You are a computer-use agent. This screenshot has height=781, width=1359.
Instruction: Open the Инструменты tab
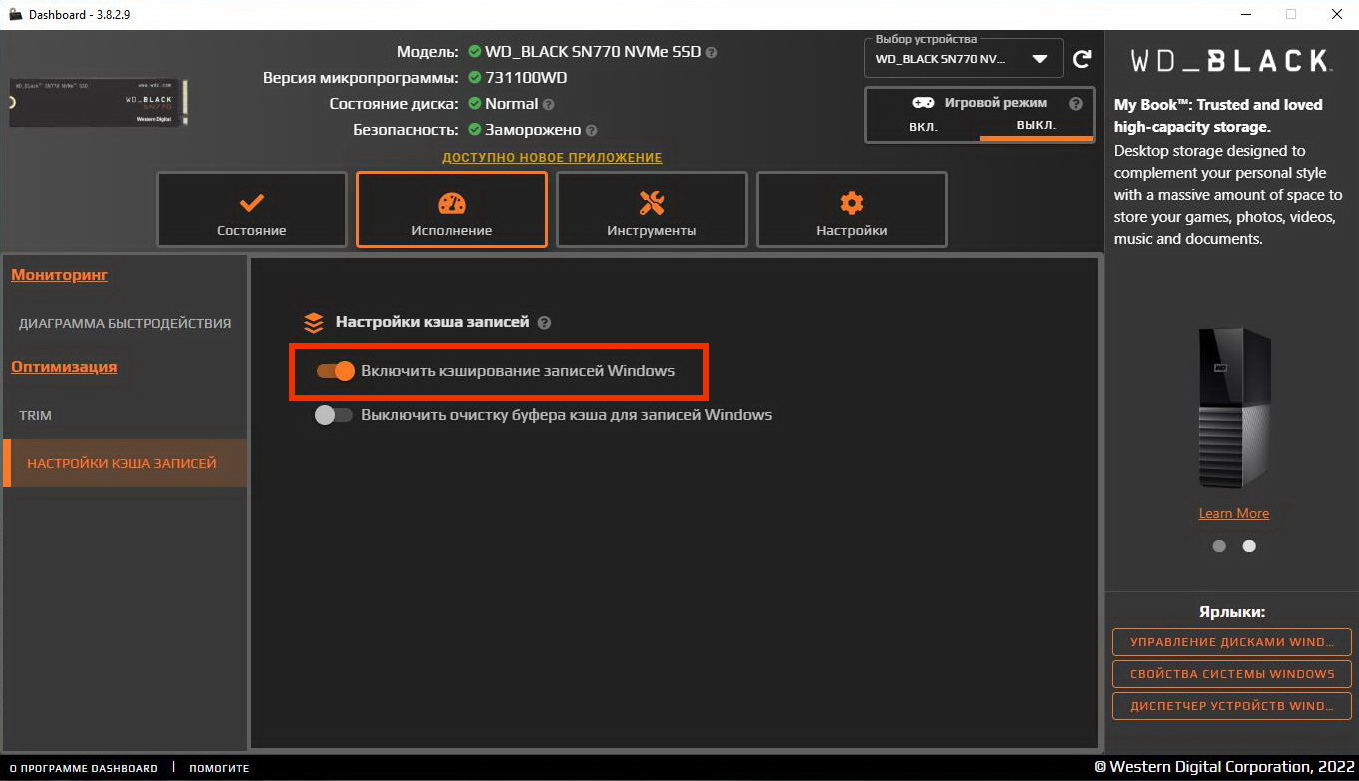[x=652, y=210]
